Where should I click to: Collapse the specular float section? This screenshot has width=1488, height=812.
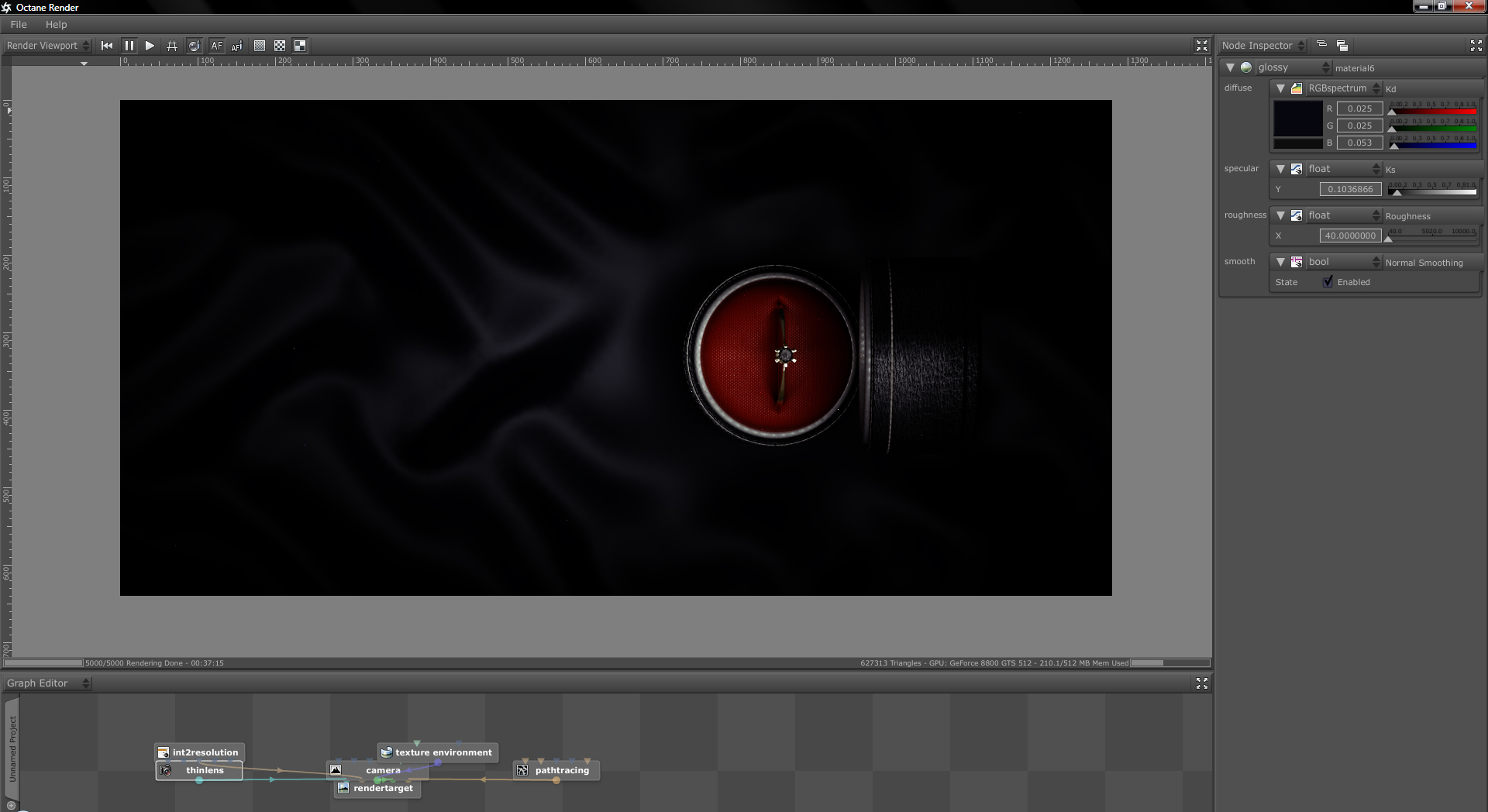coord(1280,169)
